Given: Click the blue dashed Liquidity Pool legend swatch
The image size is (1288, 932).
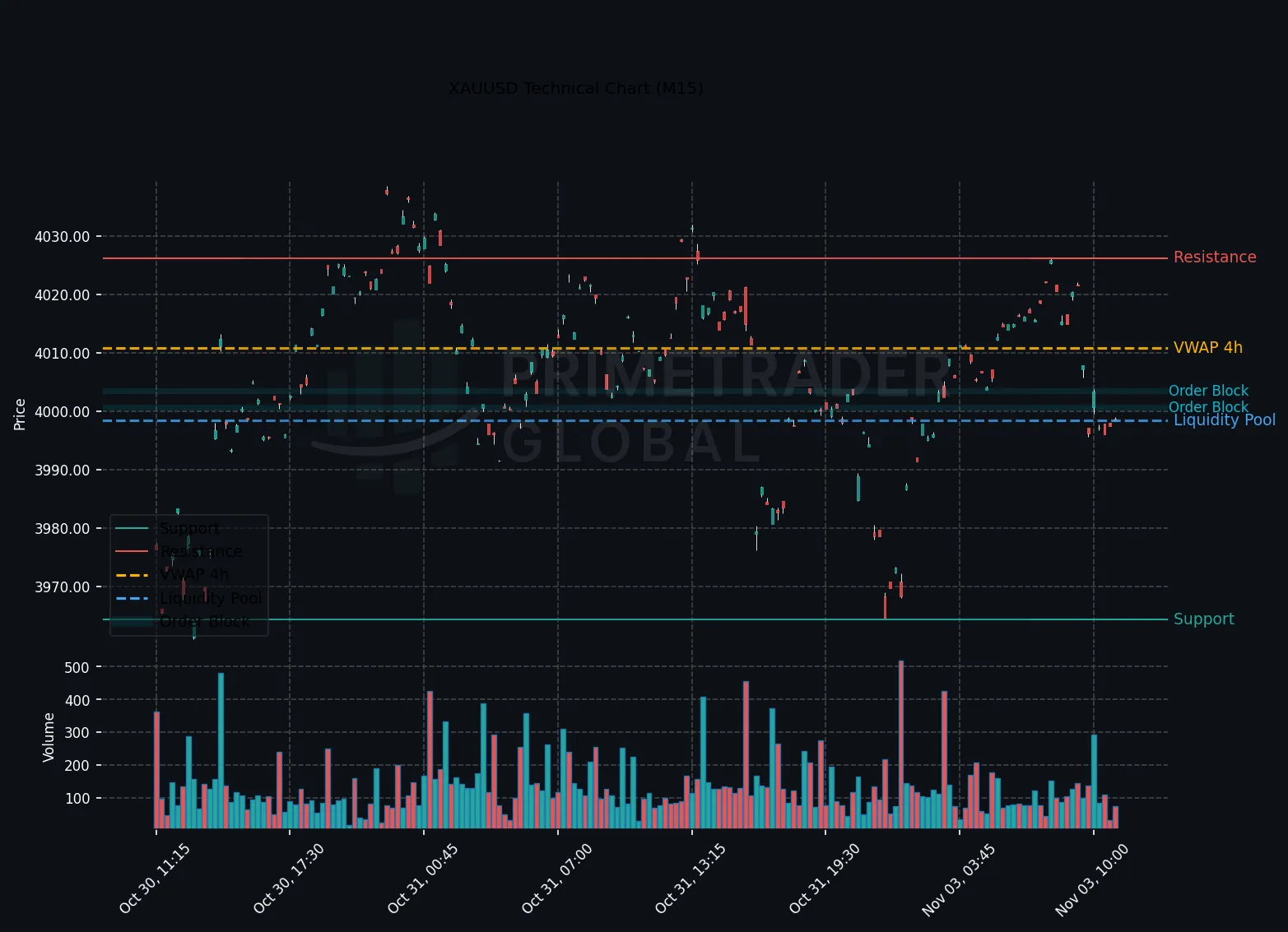Looking at the screenshot, I should tap(133, 598).
